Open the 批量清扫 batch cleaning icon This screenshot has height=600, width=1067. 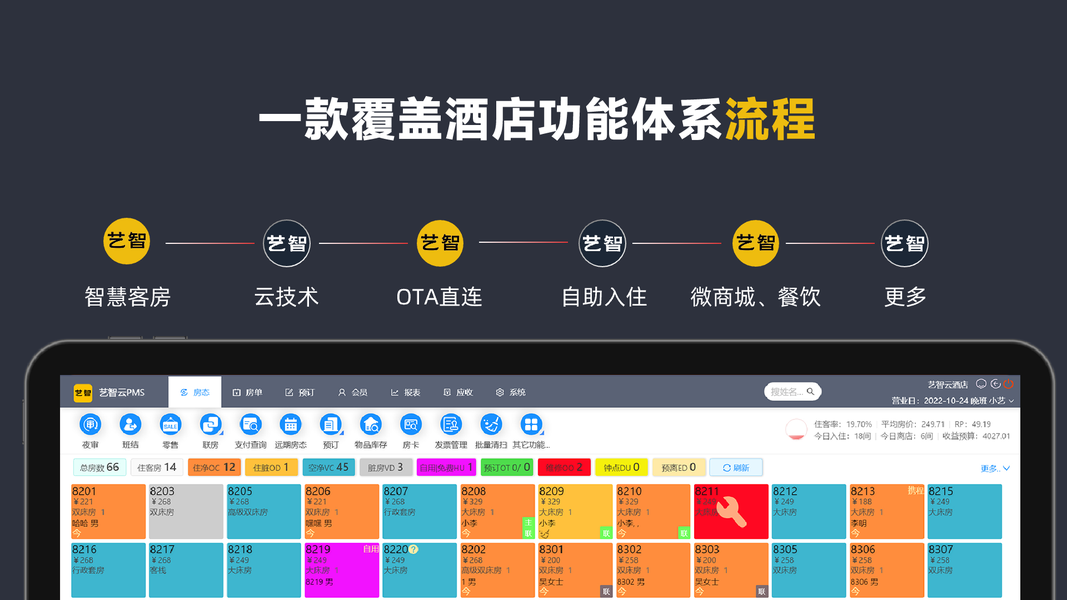pyautogui.click(x=491, y=424)
